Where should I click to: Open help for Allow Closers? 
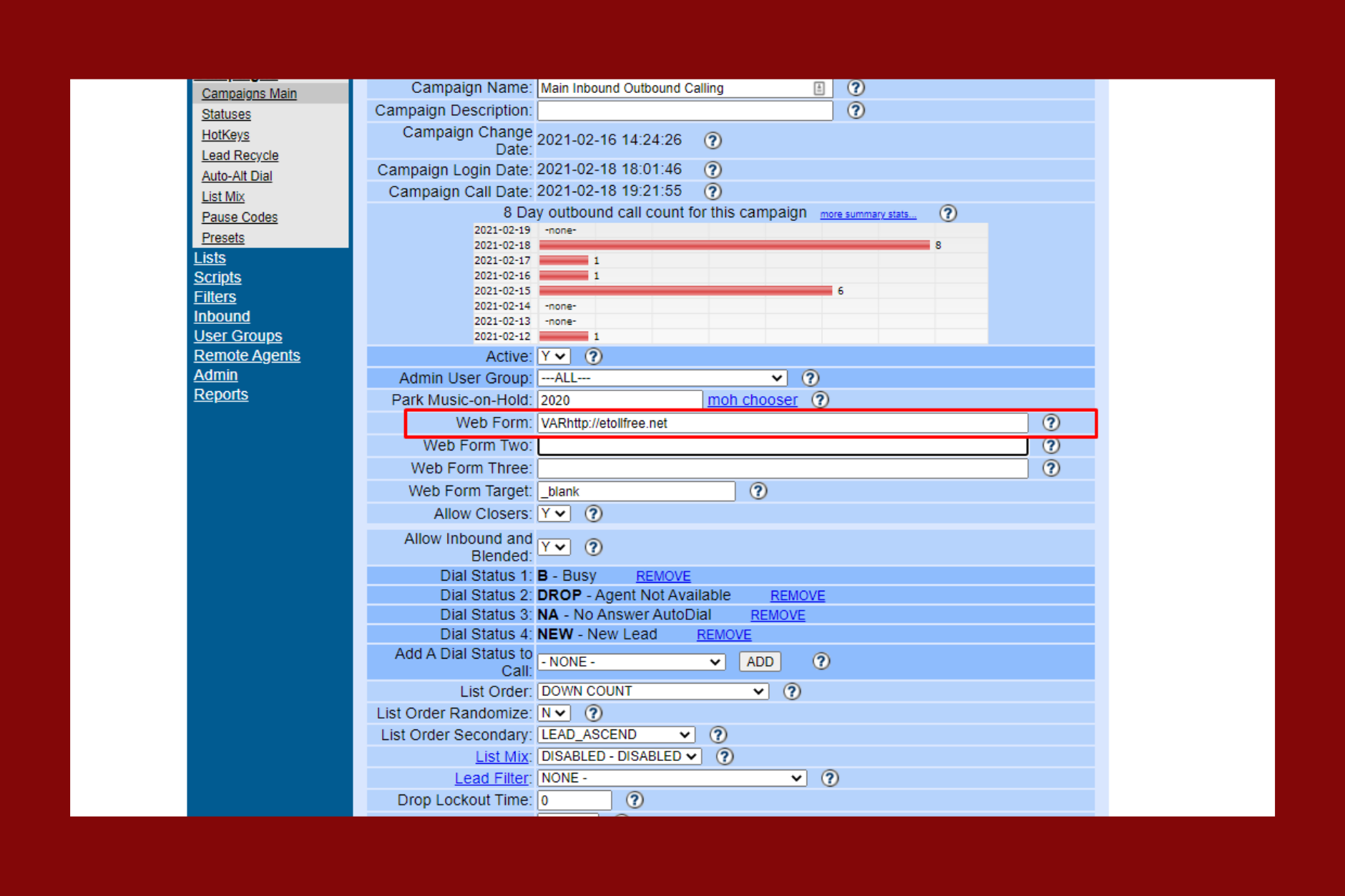point(593,513)
